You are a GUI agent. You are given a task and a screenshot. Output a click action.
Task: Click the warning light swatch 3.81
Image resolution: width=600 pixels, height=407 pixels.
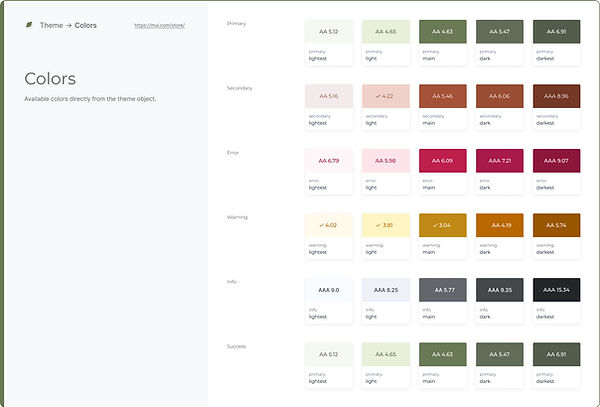pos(386,225)
